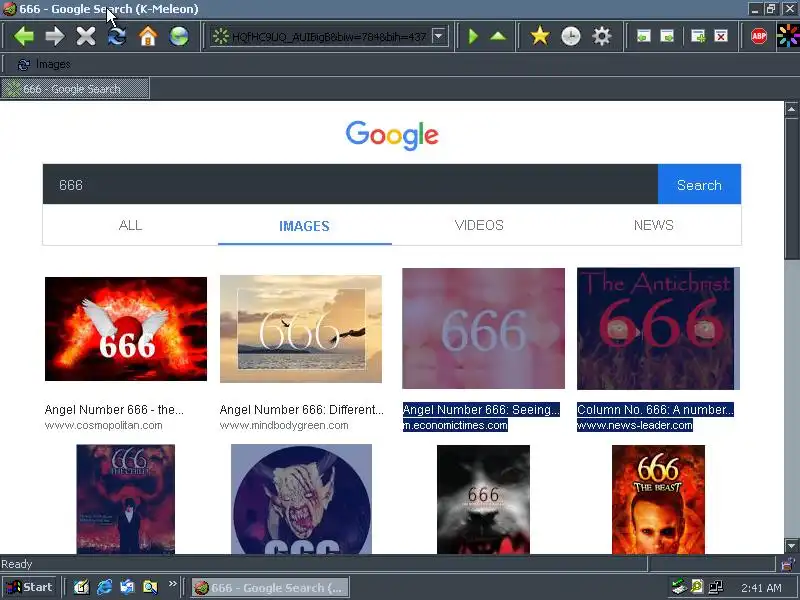Switch to the ALL results tab
The image size is (800, 600).
pyautogui.click(x=130, y=225)
